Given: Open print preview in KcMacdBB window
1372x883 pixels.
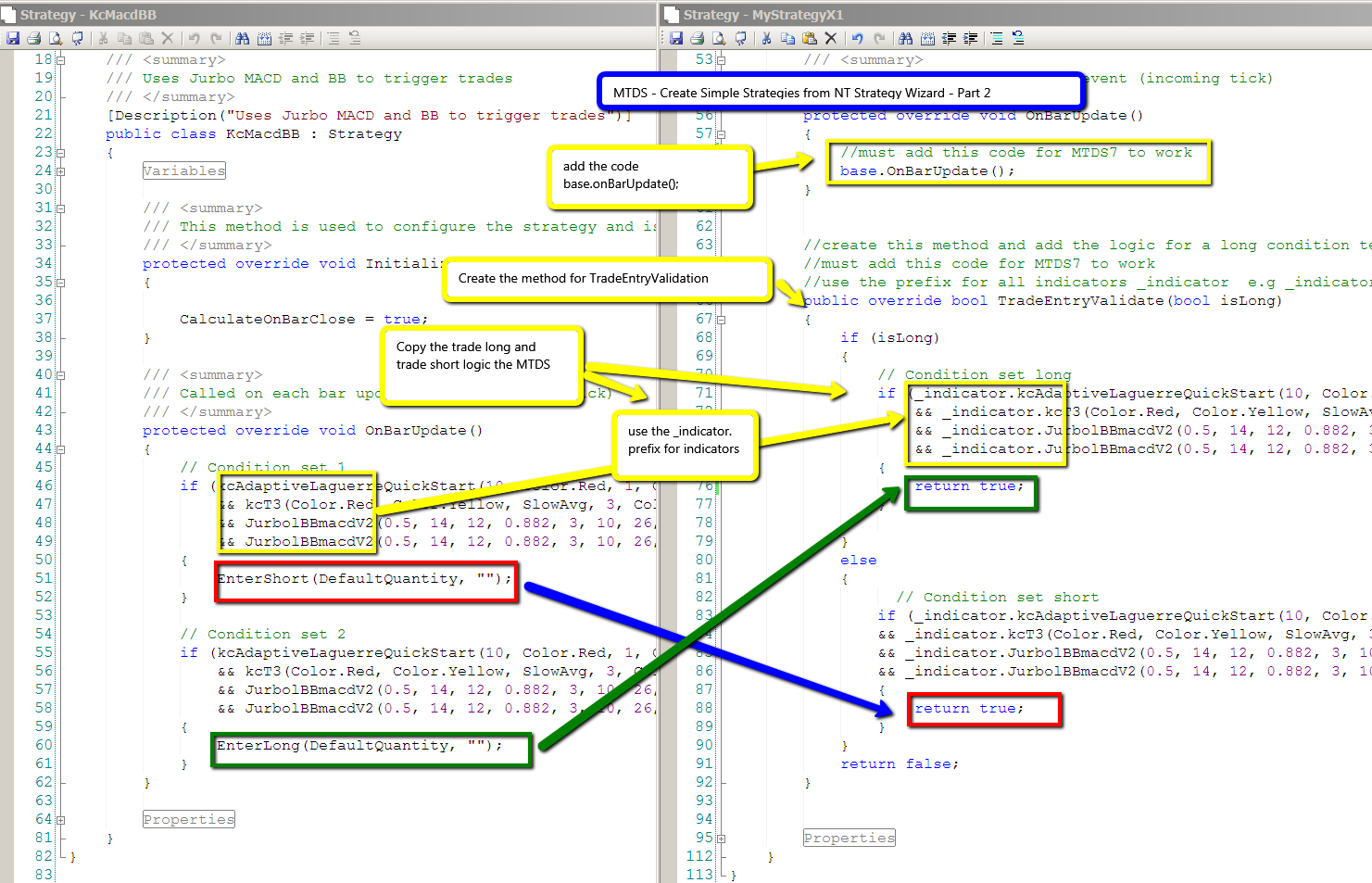Looking at the screenshot, I should coord(56,38).
